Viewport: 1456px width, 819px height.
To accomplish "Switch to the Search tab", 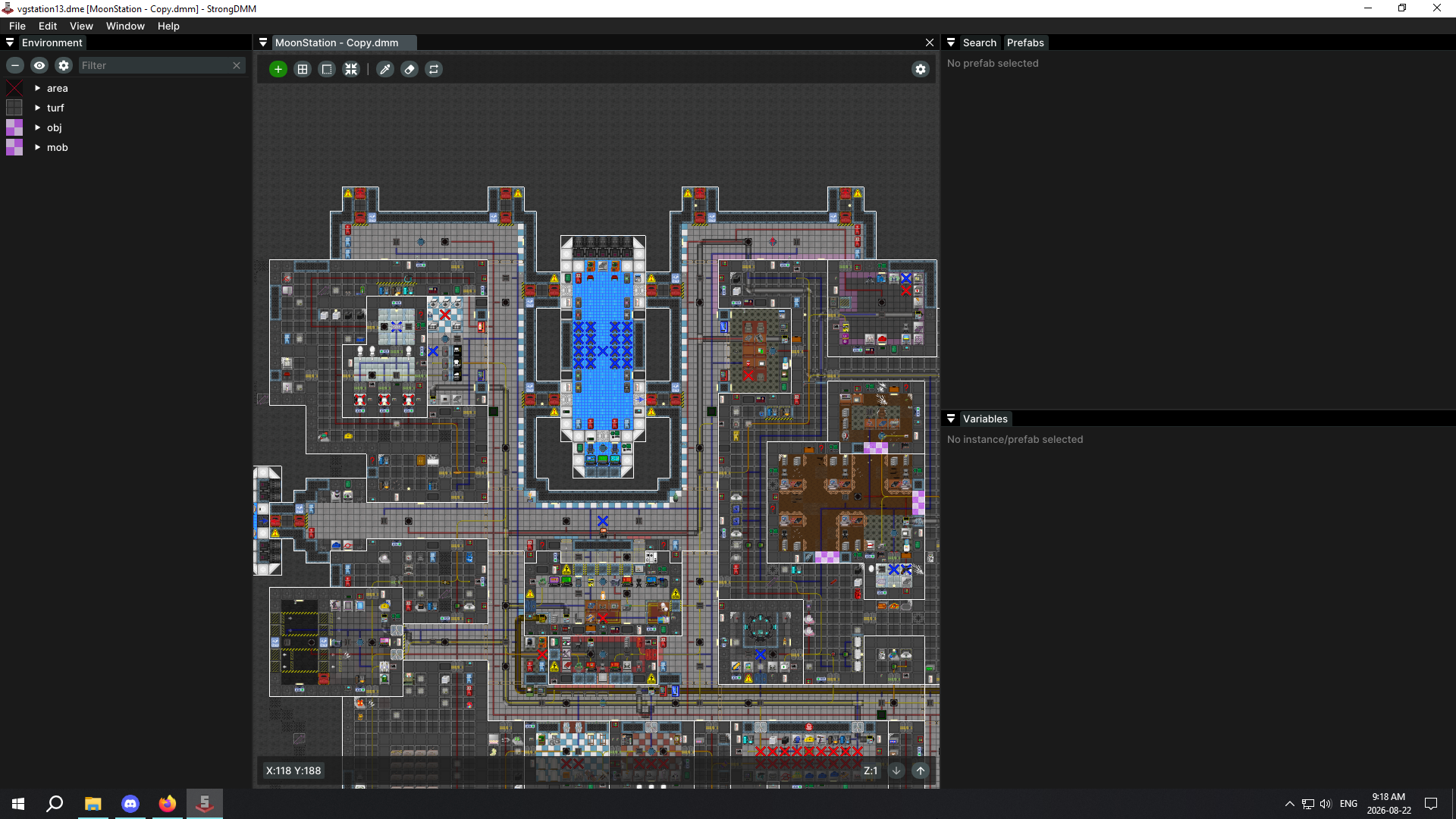I will pos(980,42).
